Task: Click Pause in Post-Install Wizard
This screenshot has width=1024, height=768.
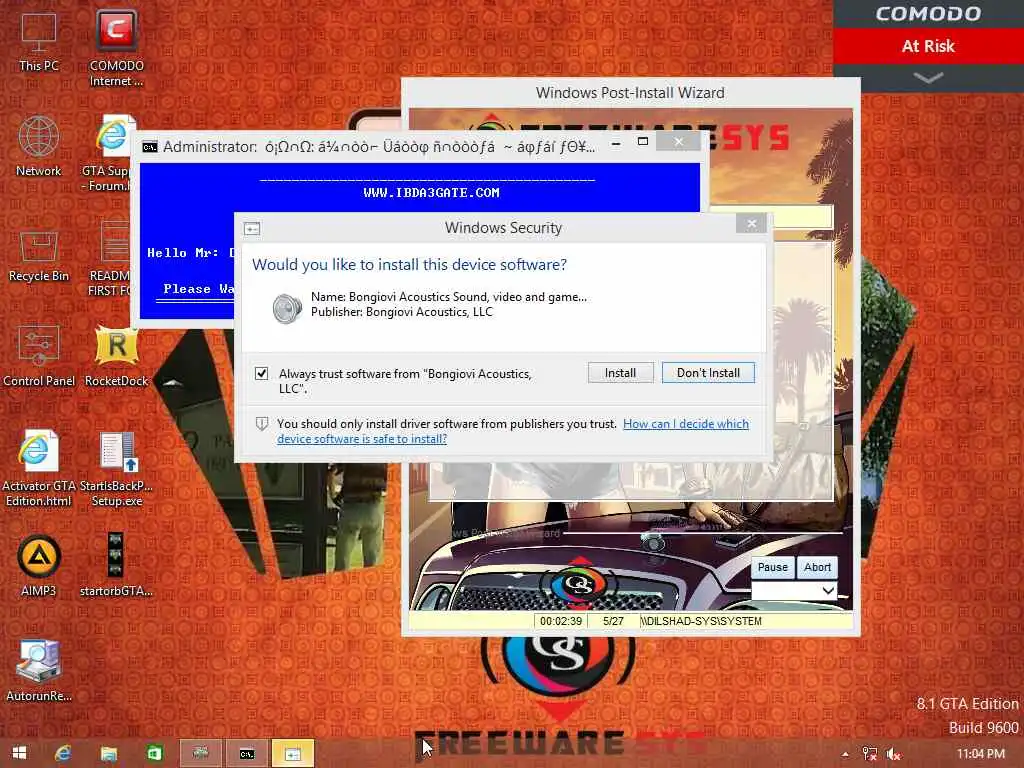Action: tap(773, 568)
